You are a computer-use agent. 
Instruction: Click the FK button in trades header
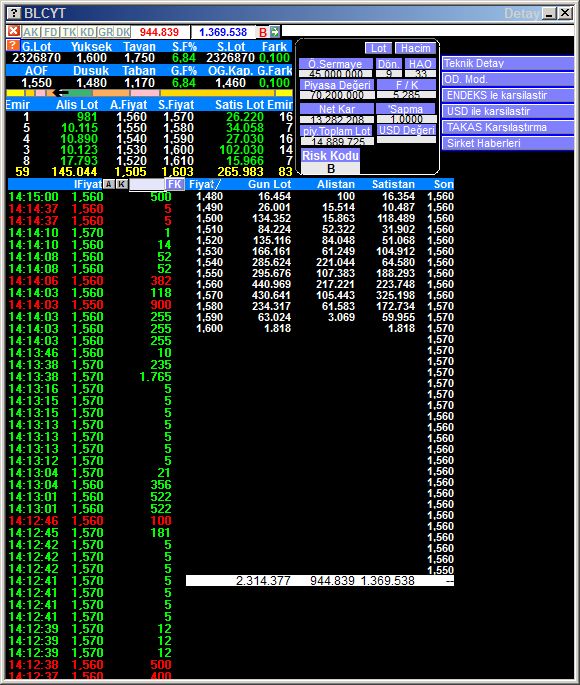click(x=175, y=184)
